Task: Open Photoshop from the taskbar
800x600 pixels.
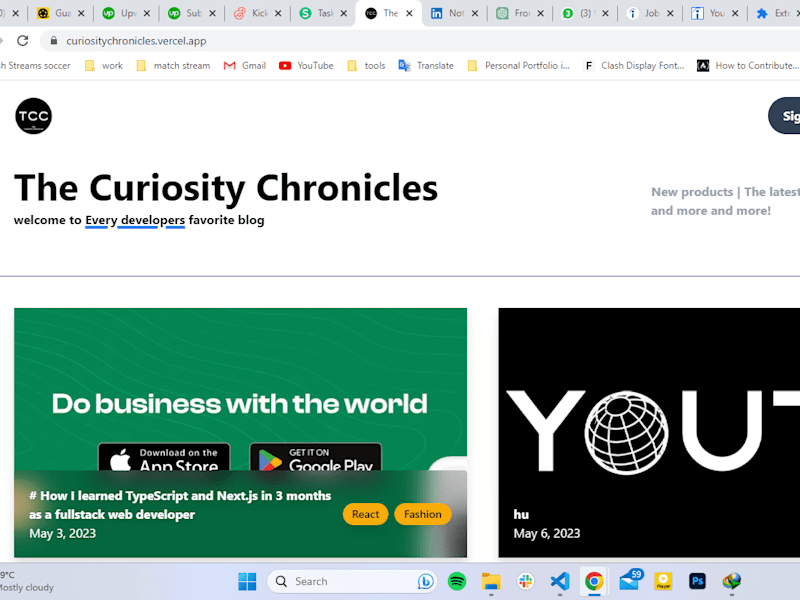Action: point(697,582)
